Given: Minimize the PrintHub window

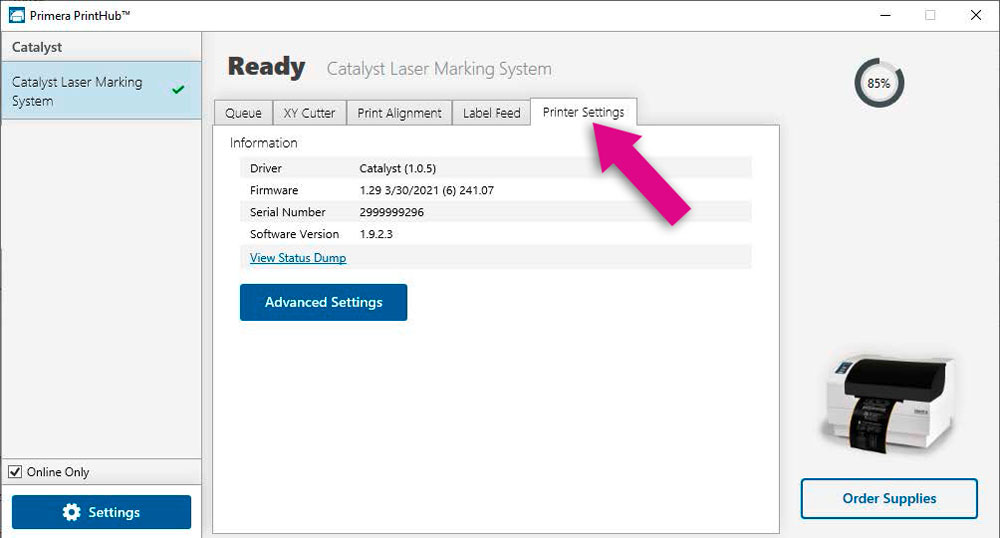Looking at the screenshot, I should tap(885, 15).
